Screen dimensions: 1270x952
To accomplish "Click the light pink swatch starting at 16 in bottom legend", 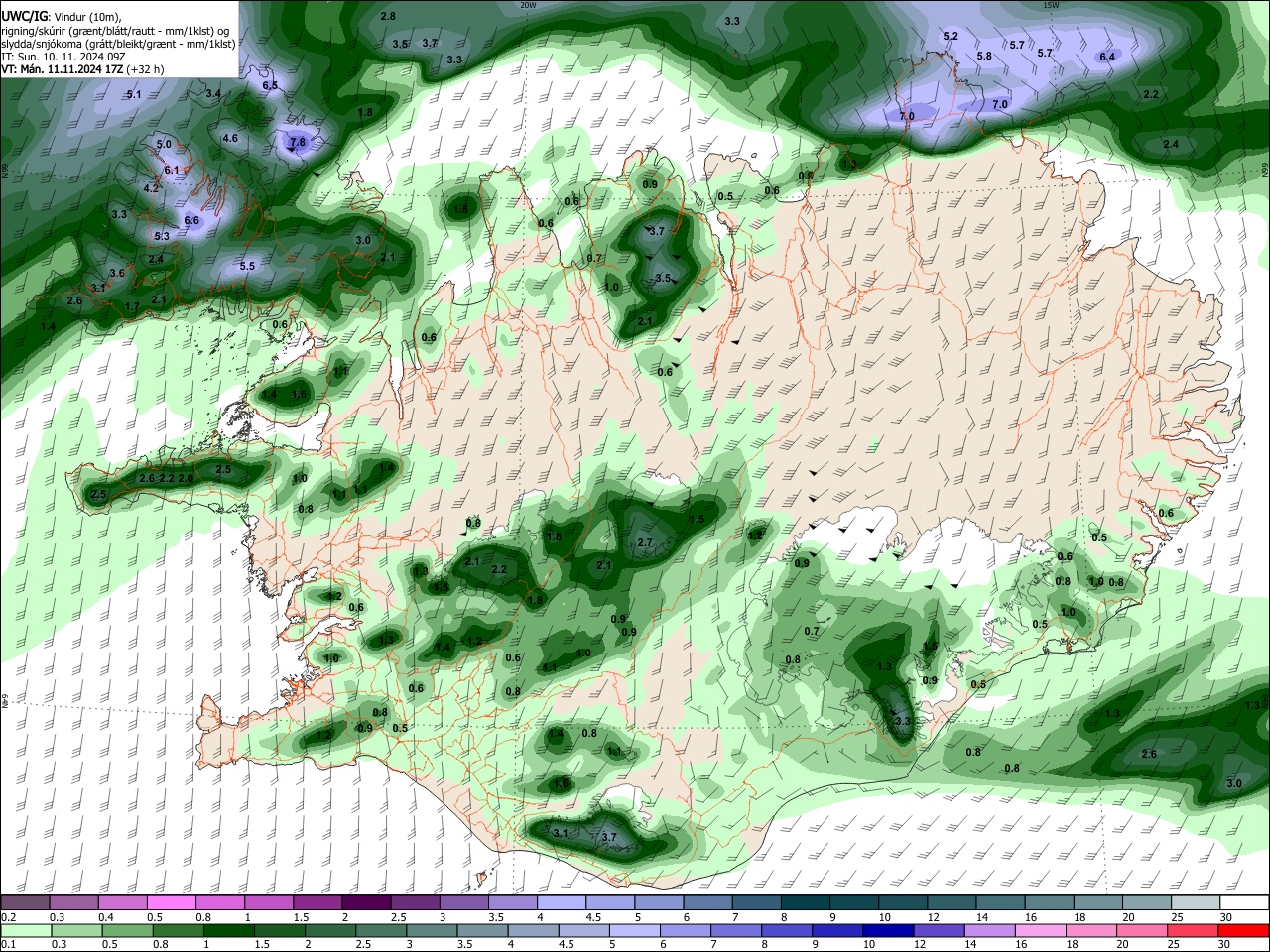I will (x=1039, y=930).
